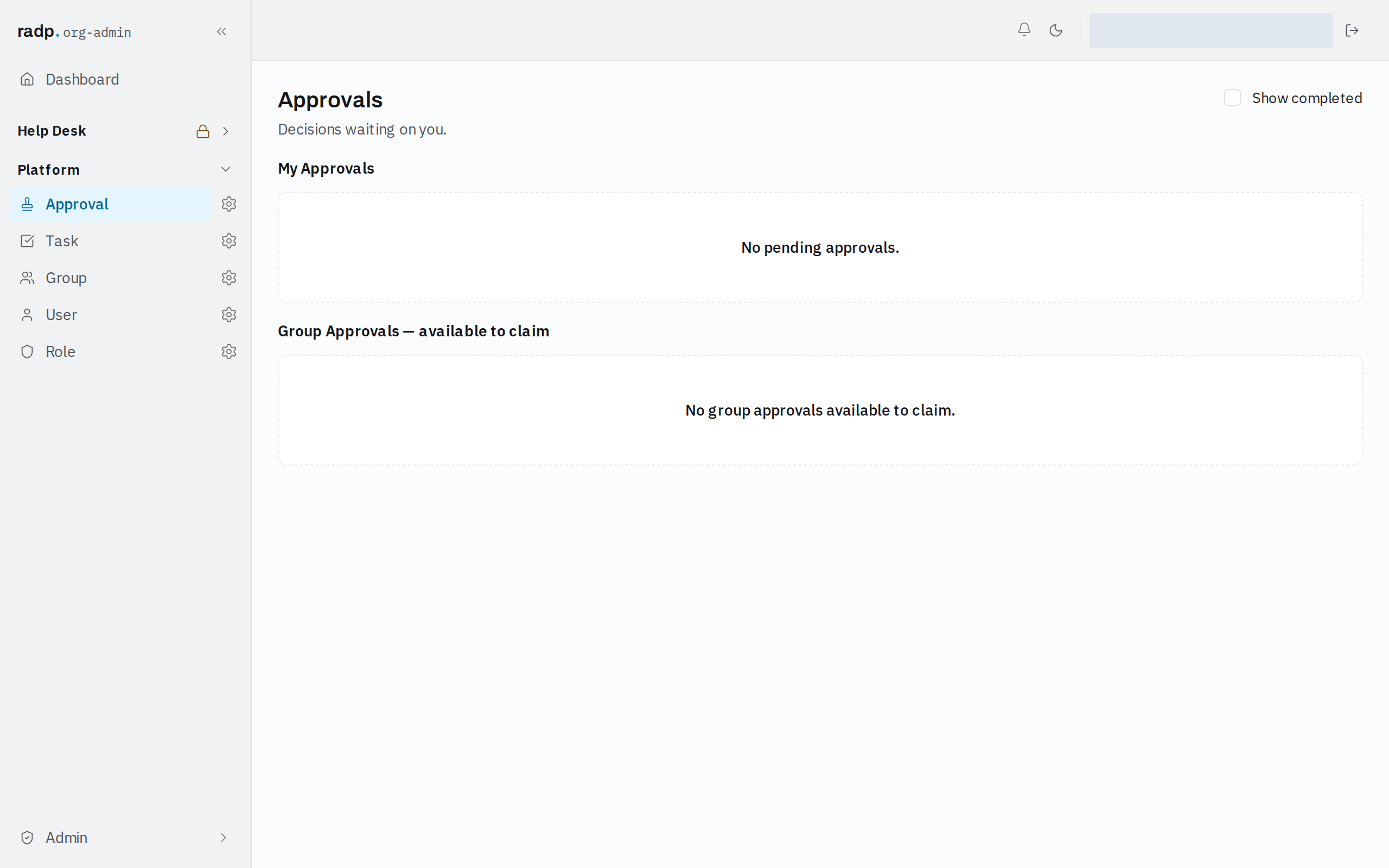Click the Approvals page title

[330, 100]
